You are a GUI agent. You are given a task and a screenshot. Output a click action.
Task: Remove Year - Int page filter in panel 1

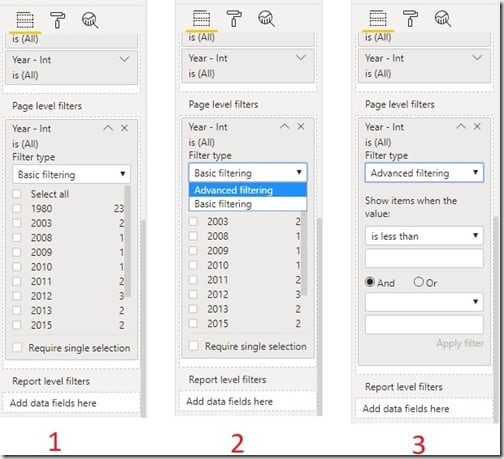click(124, 128)
